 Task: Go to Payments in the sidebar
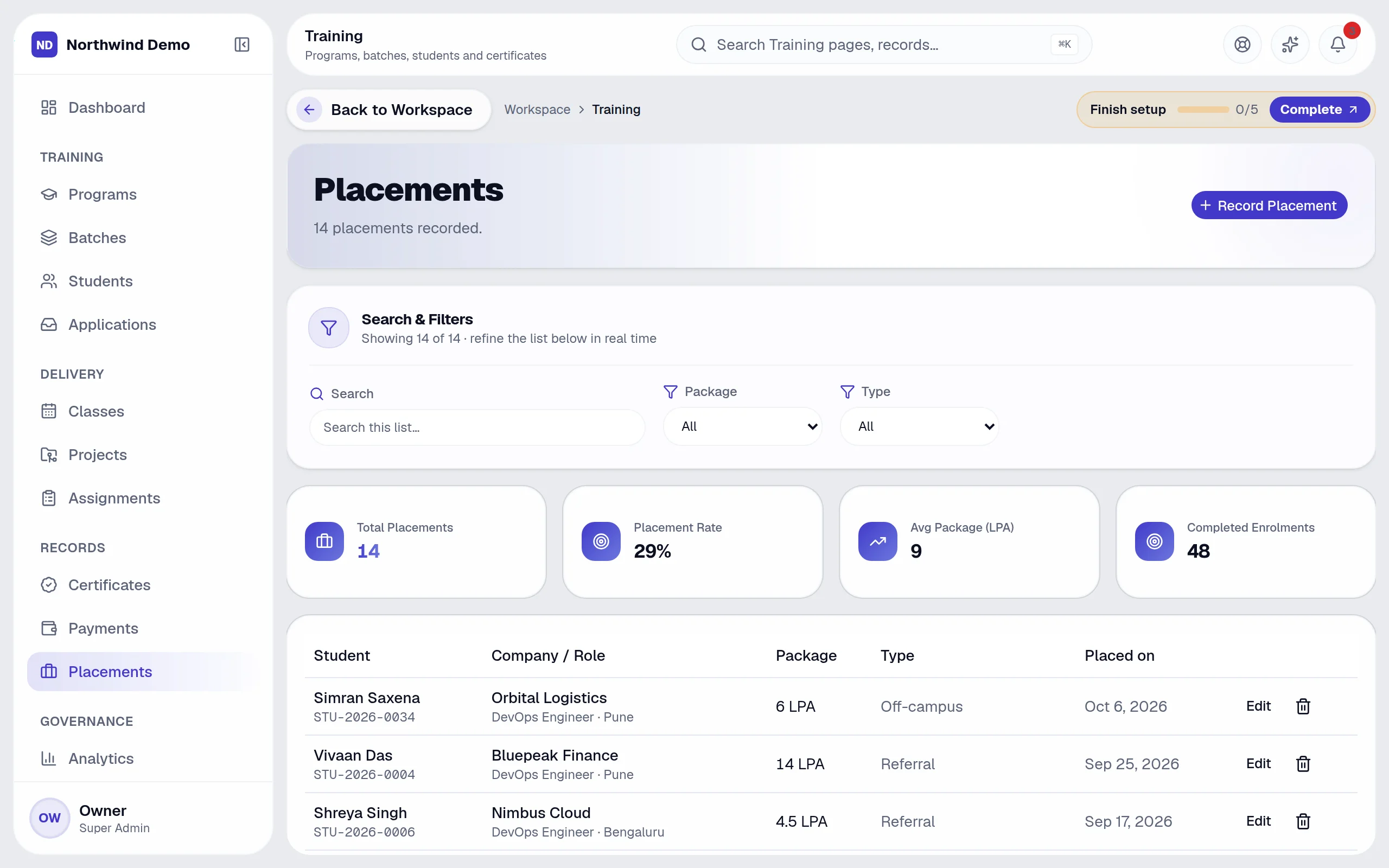143,628
